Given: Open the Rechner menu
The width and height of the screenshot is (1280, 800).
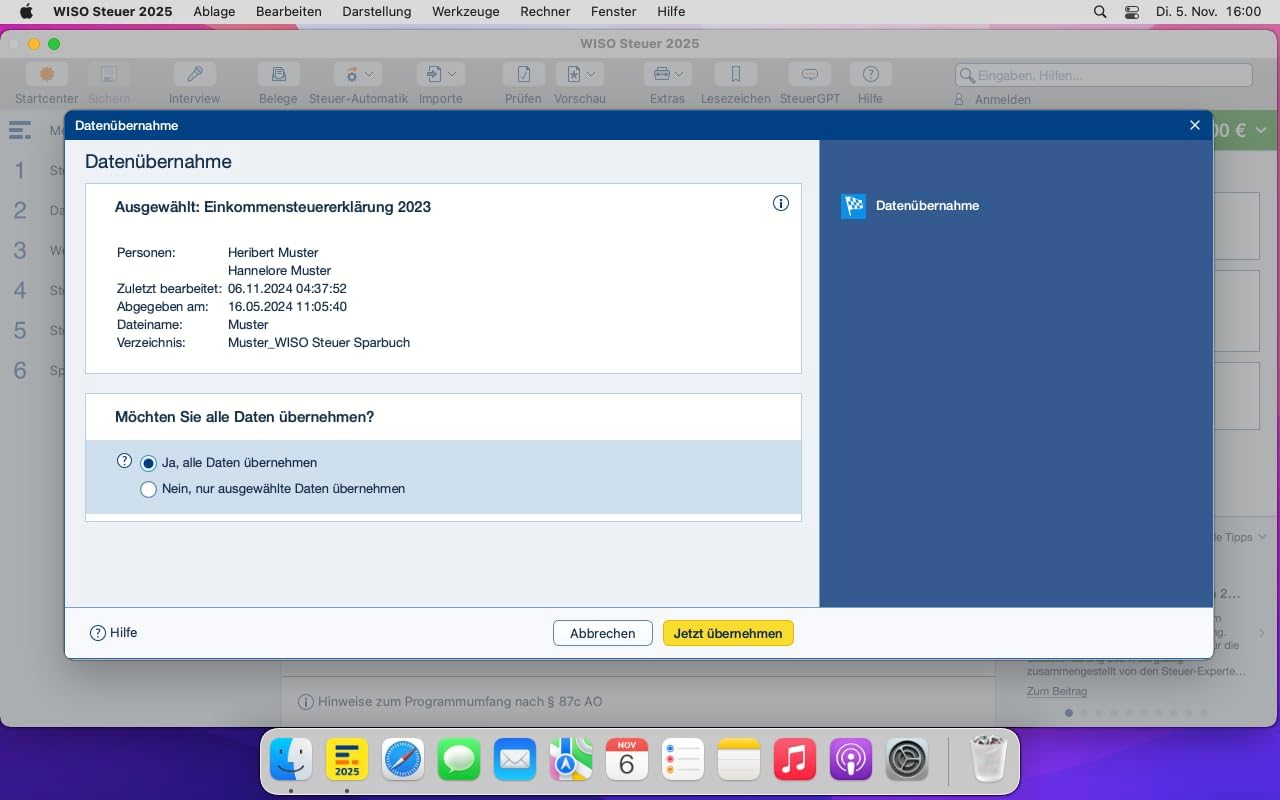Looking at the screenshot, I should [x=545, y=12].
